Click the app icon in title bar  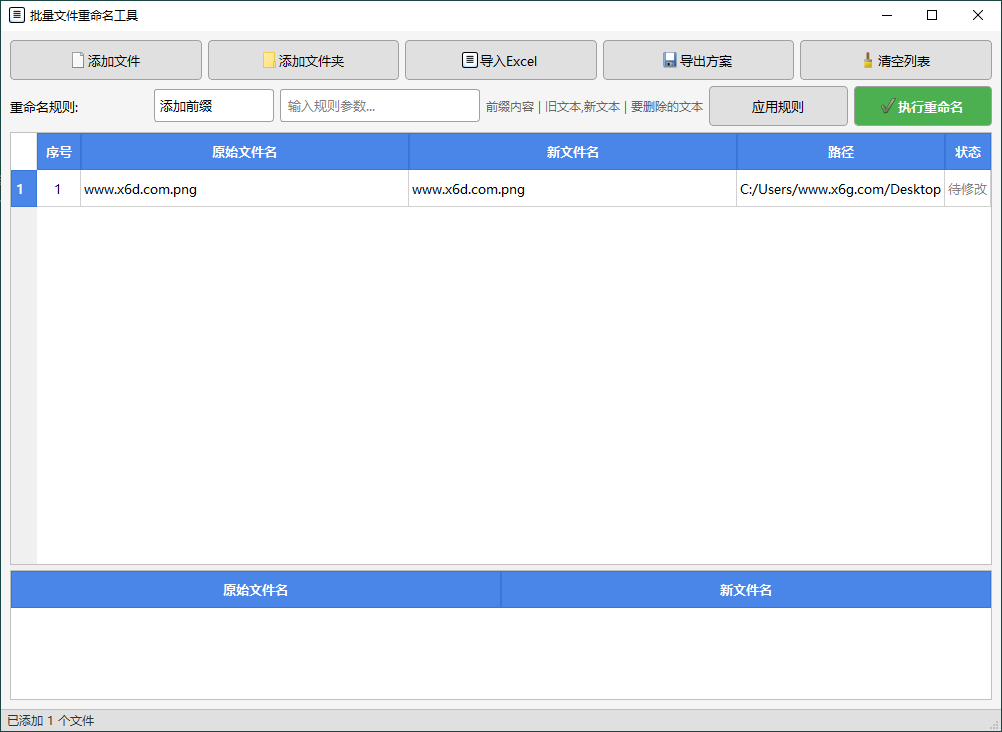pos(16,15)
